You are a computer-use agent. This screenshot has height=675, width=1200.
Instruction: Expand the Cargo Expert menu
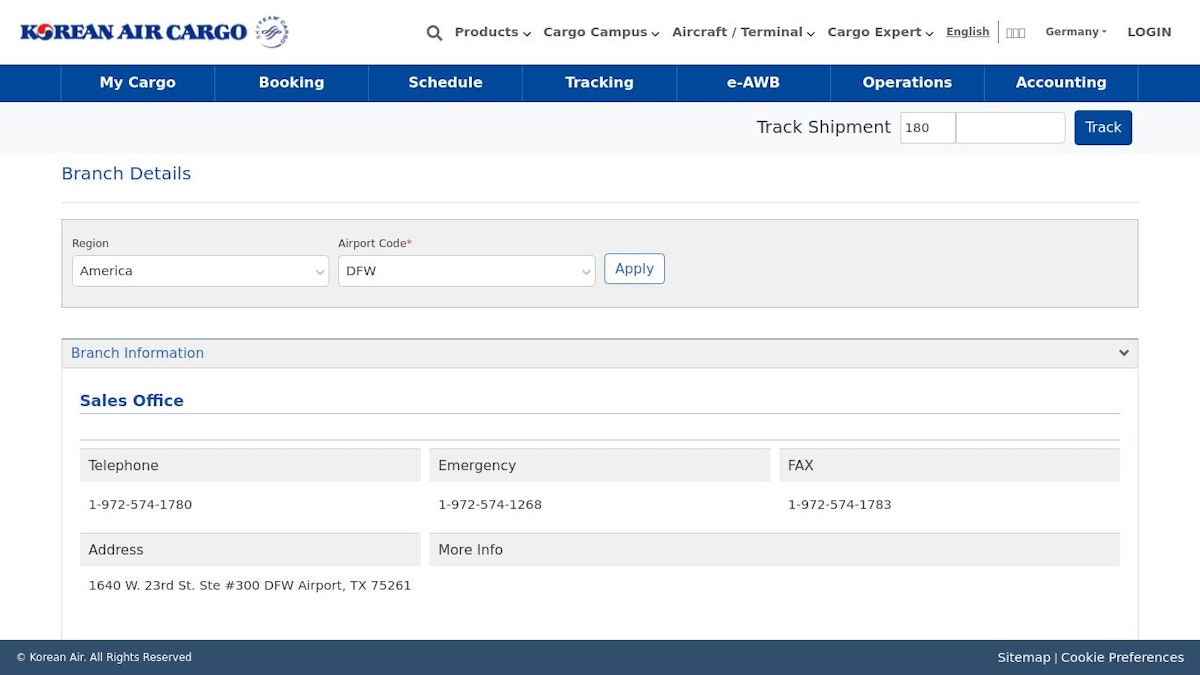880,32
